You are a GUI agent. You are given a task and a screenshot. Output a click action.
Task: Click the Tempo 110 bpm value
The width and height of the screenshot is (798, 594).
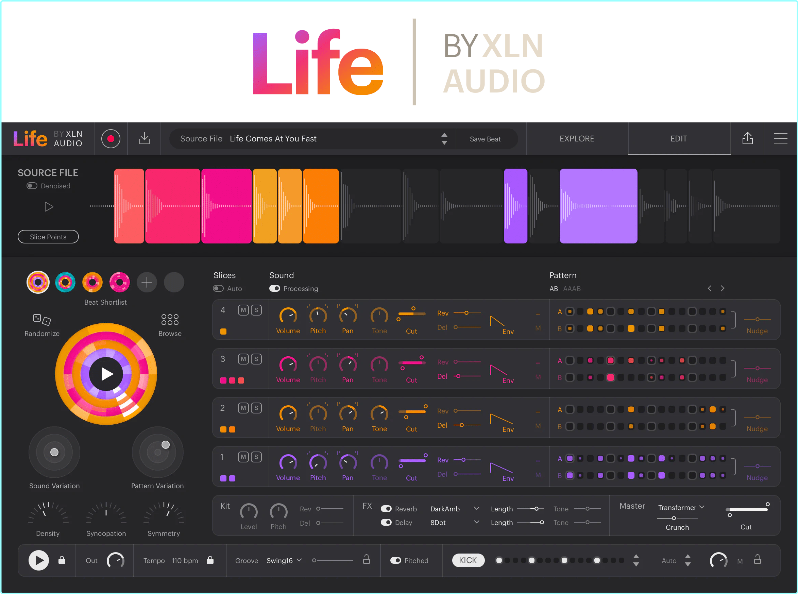[185, 560]
